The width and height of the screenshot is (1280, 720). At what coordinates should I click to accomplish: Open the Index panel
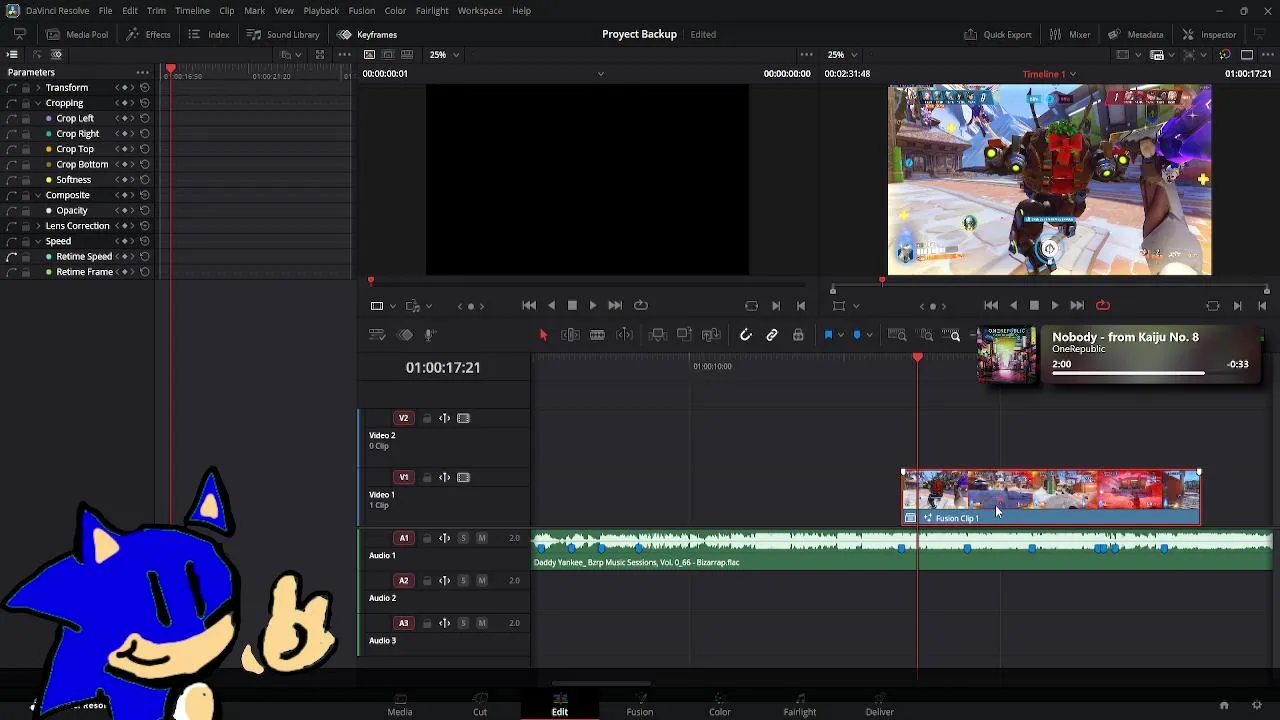209,35
